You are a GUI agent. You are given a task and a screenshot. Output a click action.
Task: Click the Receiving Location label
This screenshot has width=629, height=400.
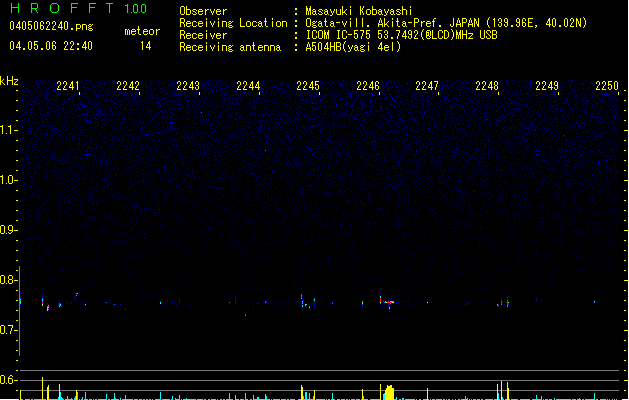(233, 23)
